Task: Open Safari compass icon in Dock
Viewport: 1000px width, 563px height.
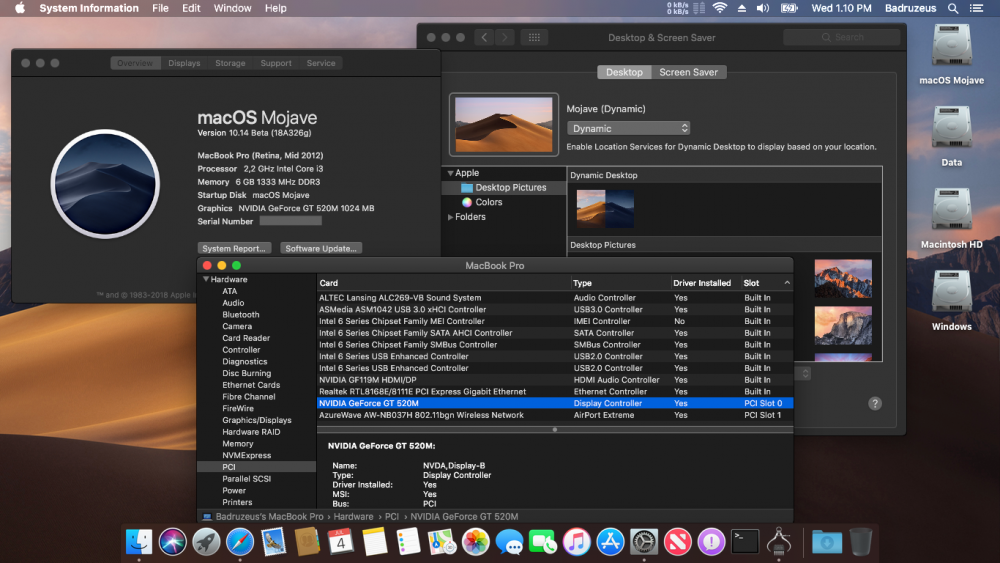Action: (240, 542)
